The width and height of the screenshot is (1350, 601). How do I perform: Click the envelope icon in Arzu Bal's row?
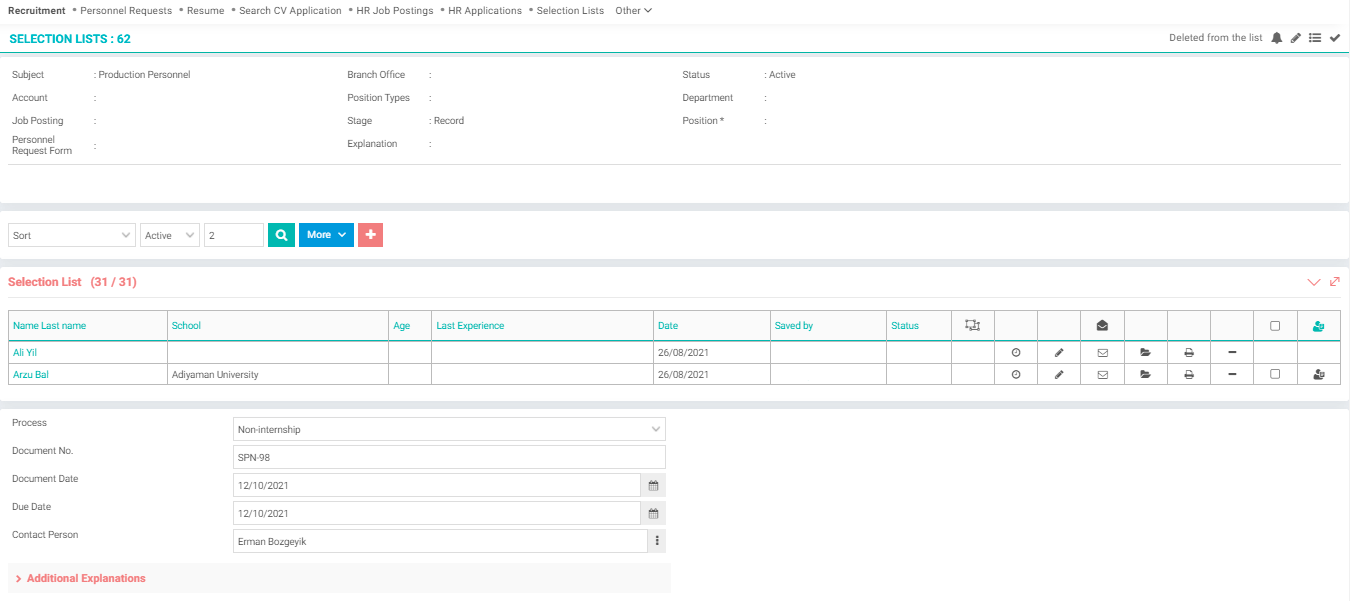click(x=1102, y=374)
